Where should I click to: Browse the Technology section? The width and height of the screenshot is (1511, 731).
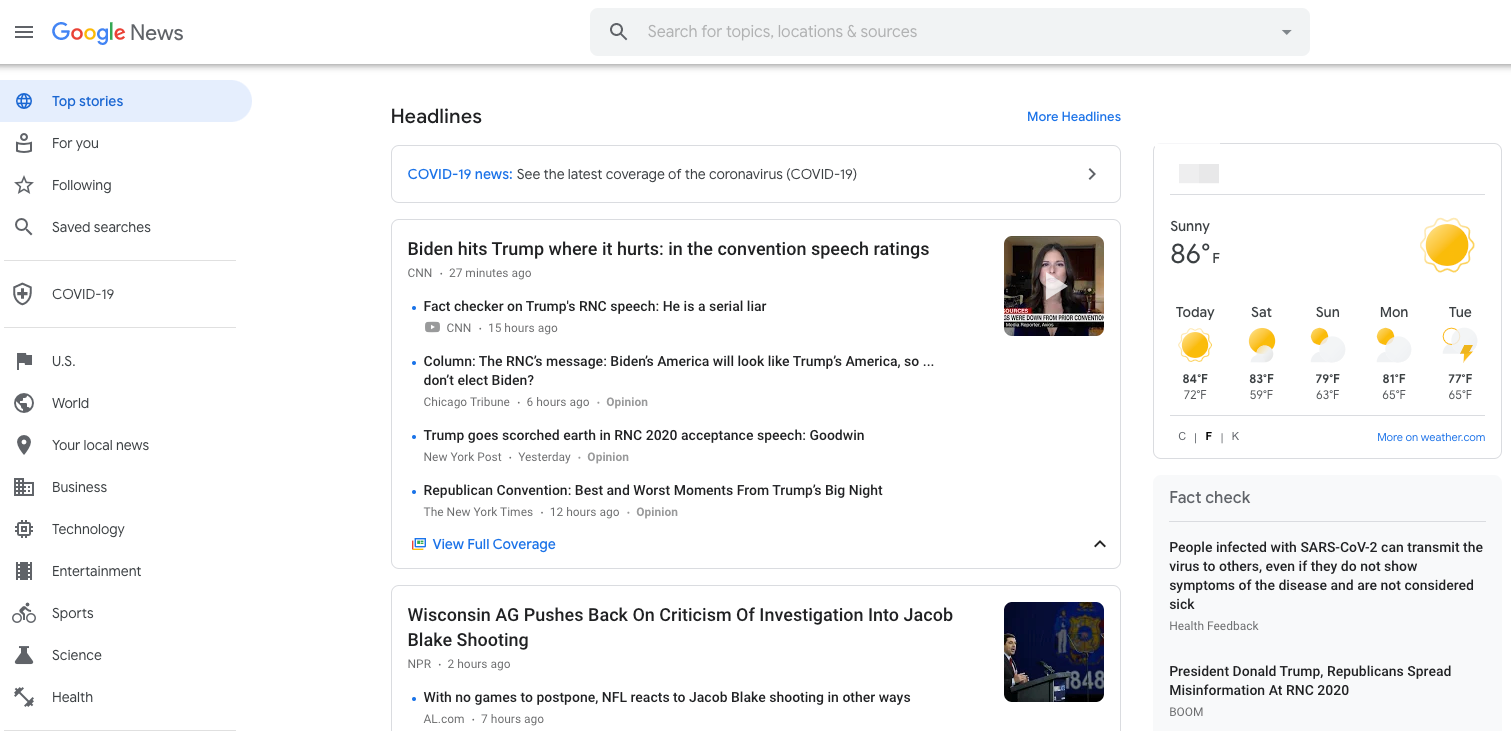[x=88, y=528]
